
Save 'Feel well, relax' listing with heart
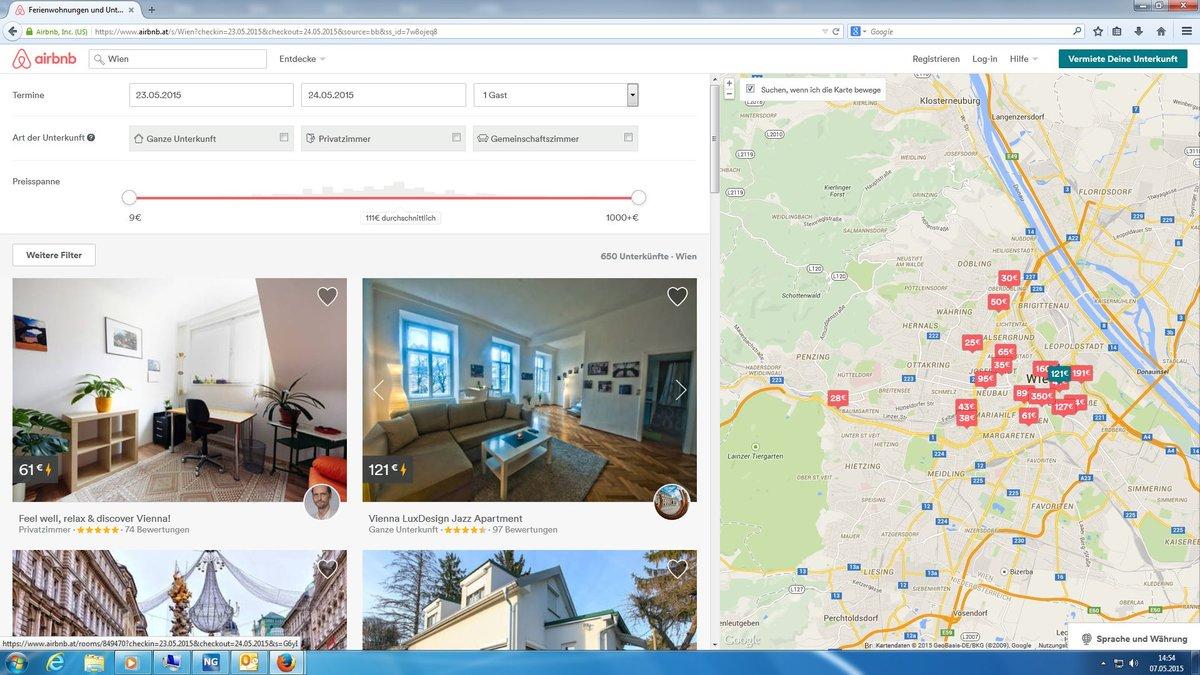[327, 296]
